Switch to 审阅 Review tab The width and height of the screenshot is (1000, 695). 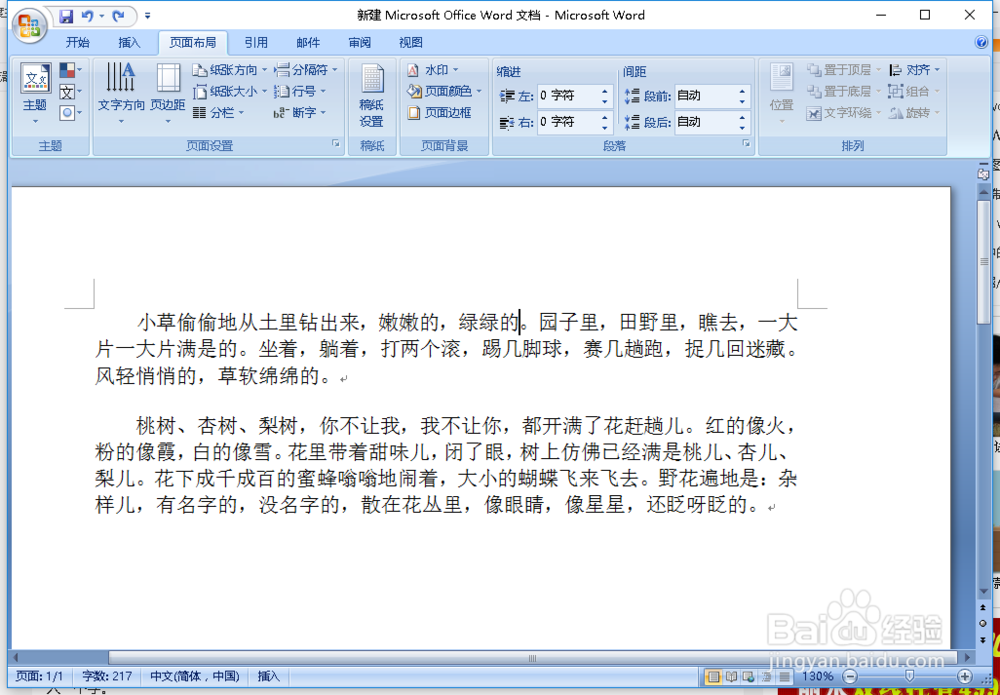click(x=360, y=43)
